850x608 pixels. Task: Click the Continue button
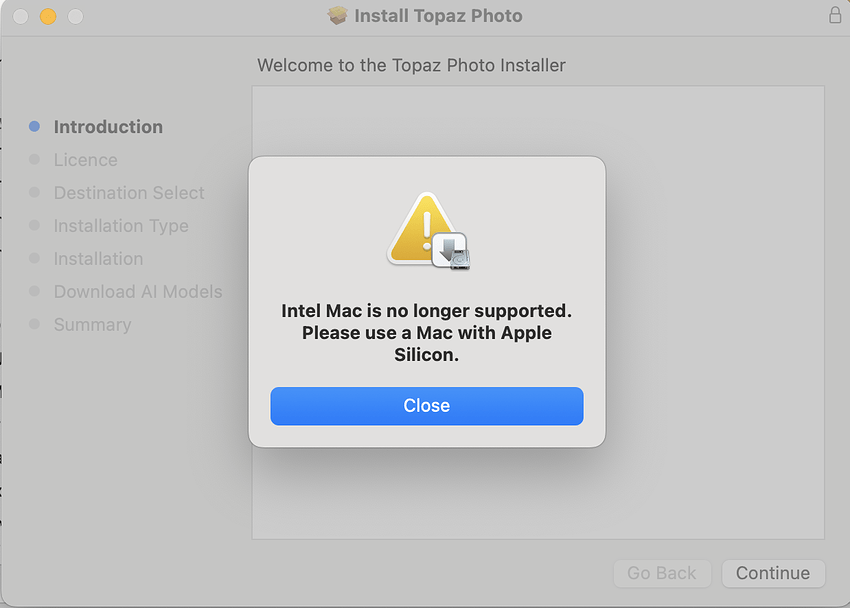(x=773, y=573)
